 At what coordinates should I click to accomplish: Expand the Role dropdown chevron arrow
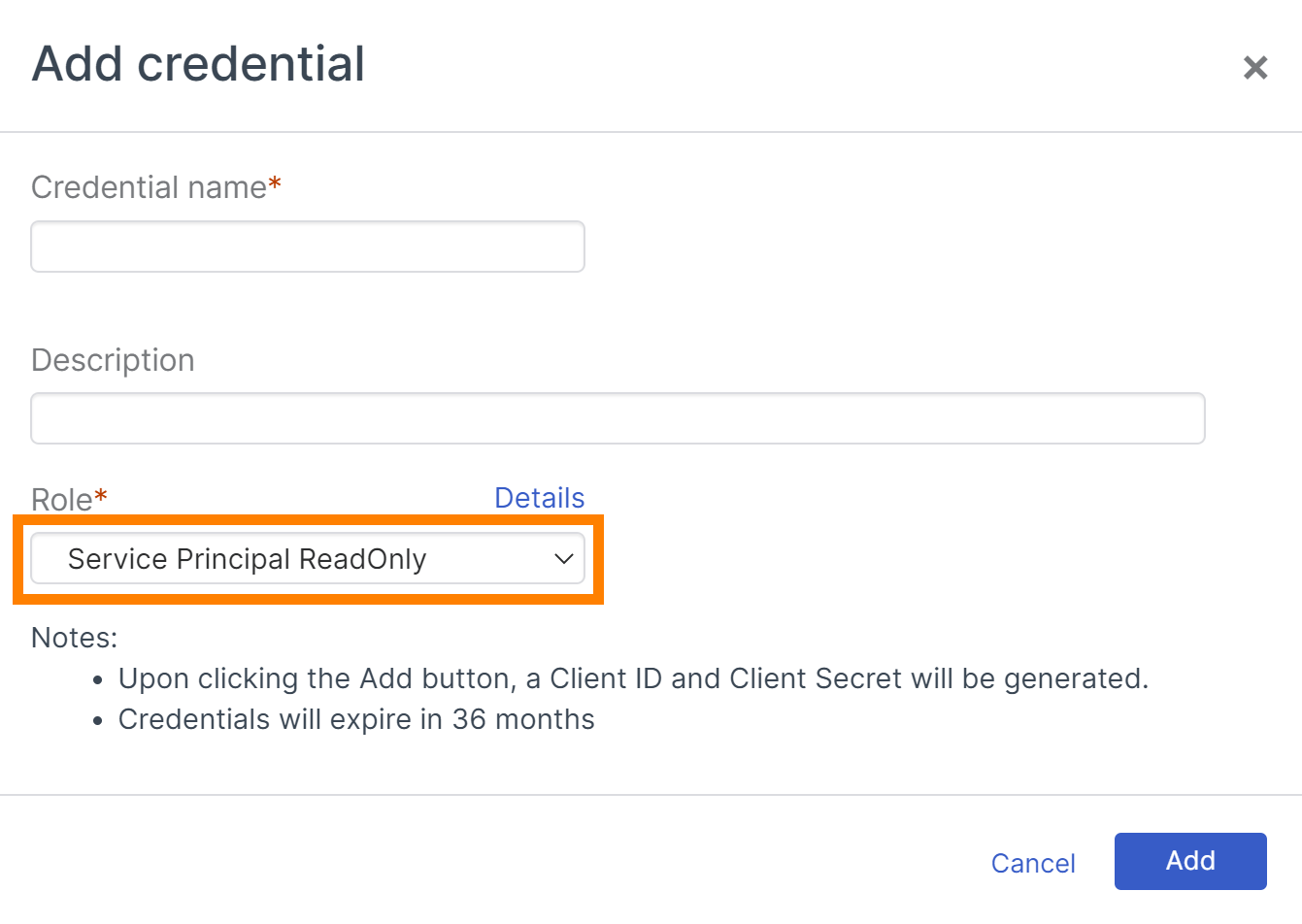point(563,559)
